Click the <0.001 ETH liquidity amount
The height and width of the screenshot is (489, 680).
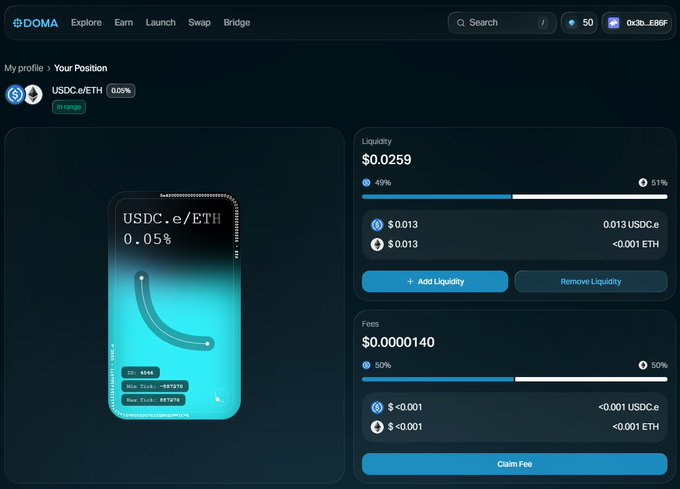point(636,244)
